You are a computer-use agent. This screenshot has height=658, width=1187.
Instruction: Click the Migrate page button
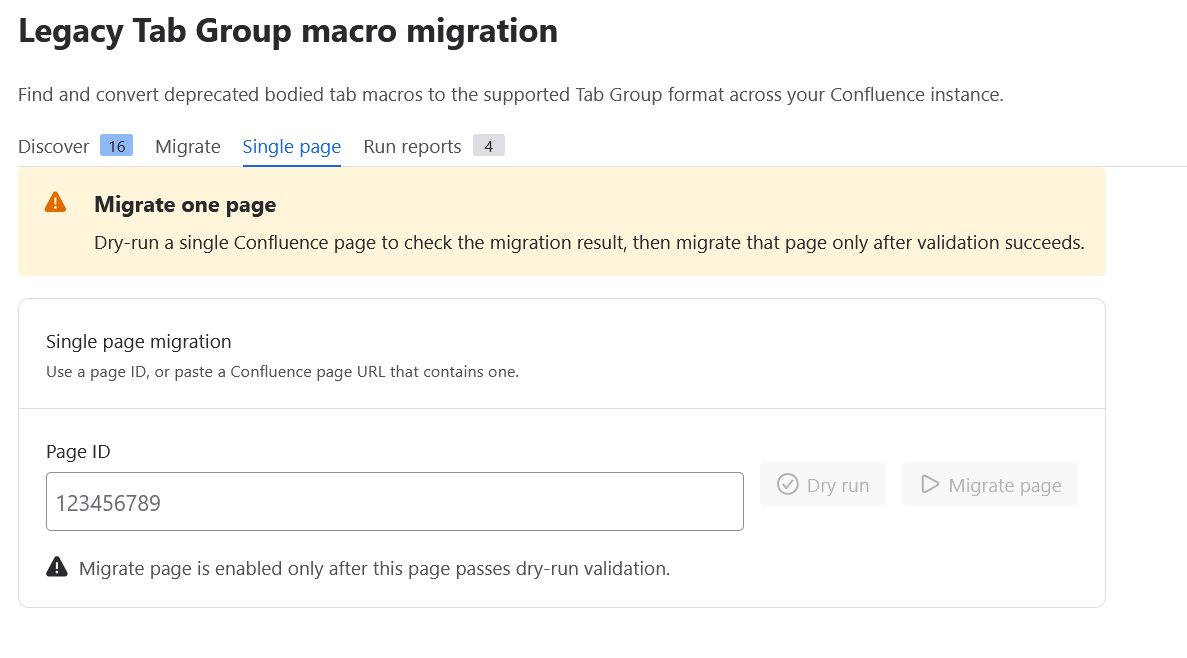pos(990,485)
